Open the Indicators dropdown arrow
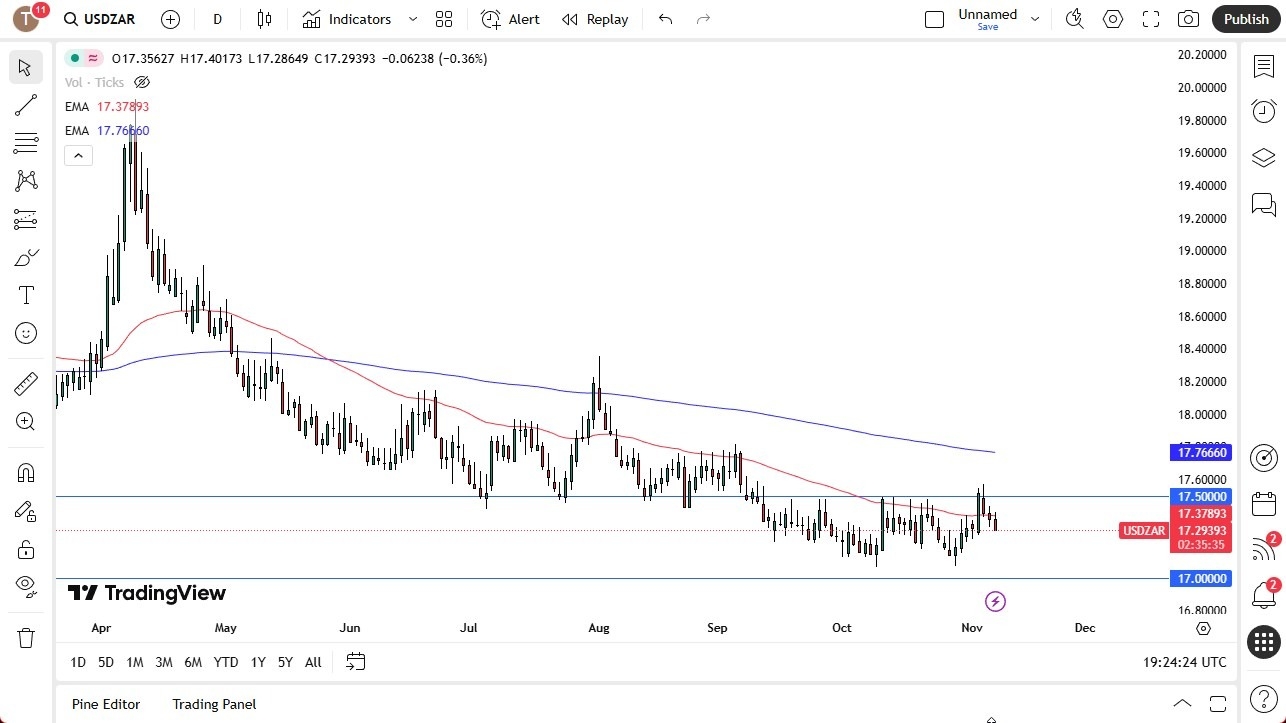Screen dimensions: 1286x723 [412, 18]
